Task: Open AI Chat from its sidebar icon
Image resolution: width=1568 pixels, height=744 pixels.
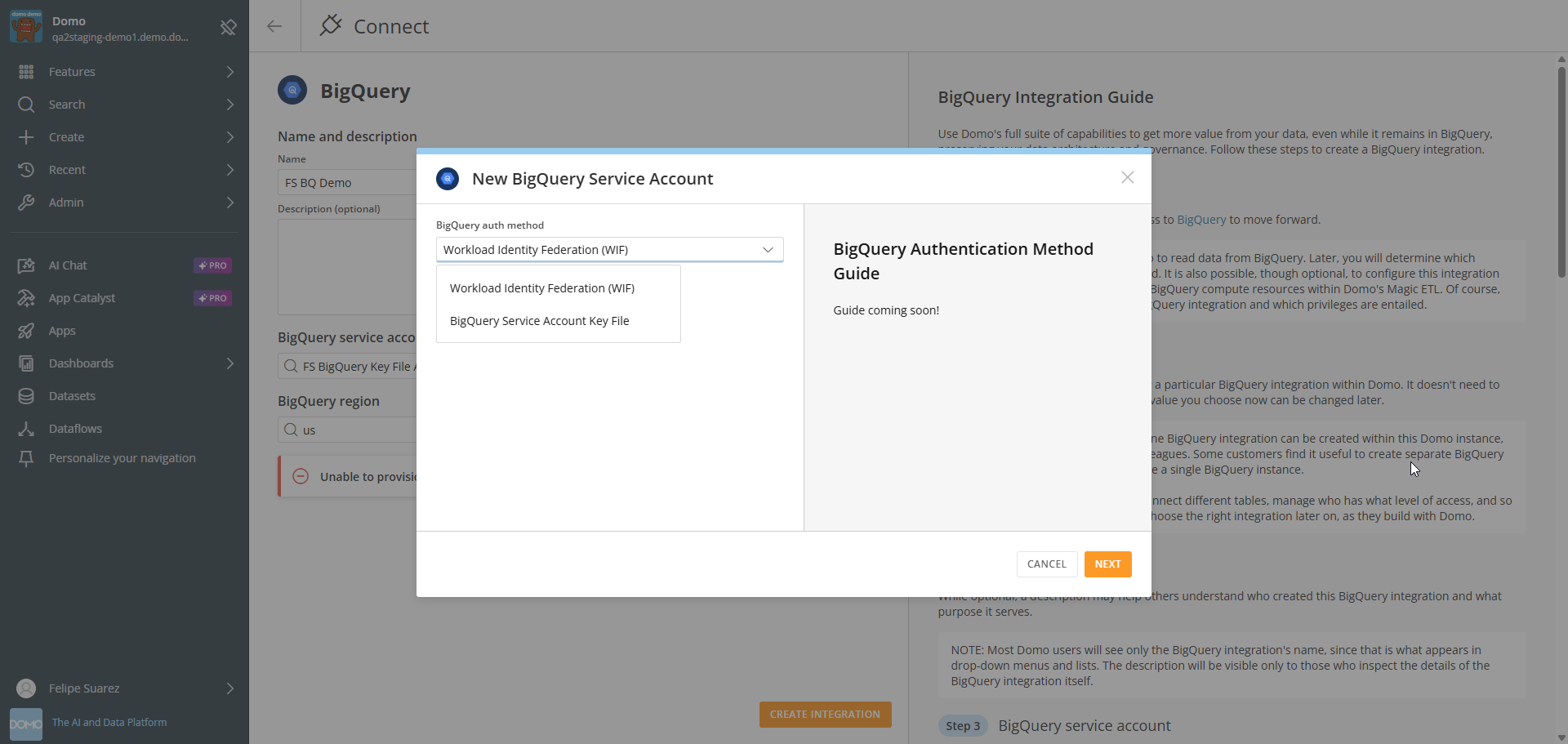Action: [x=26, y=265]
